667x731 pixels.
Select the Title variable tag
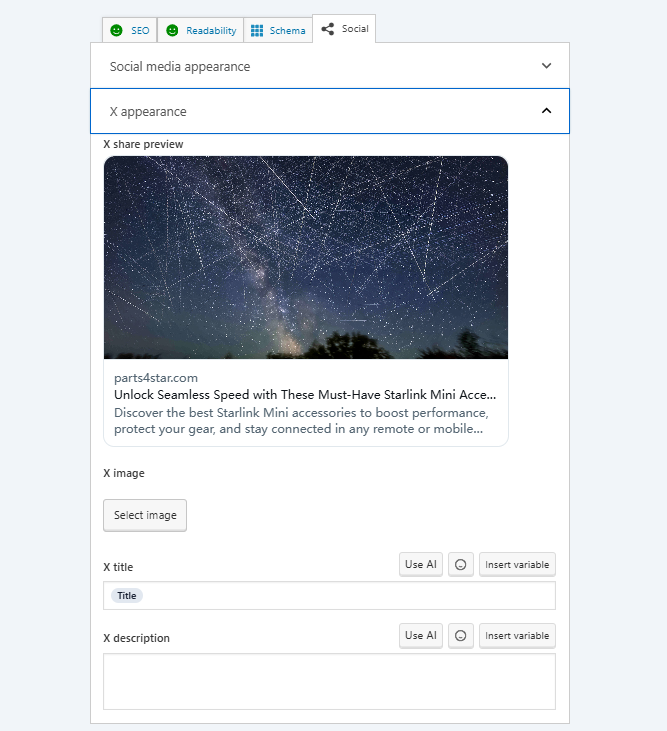127,596
